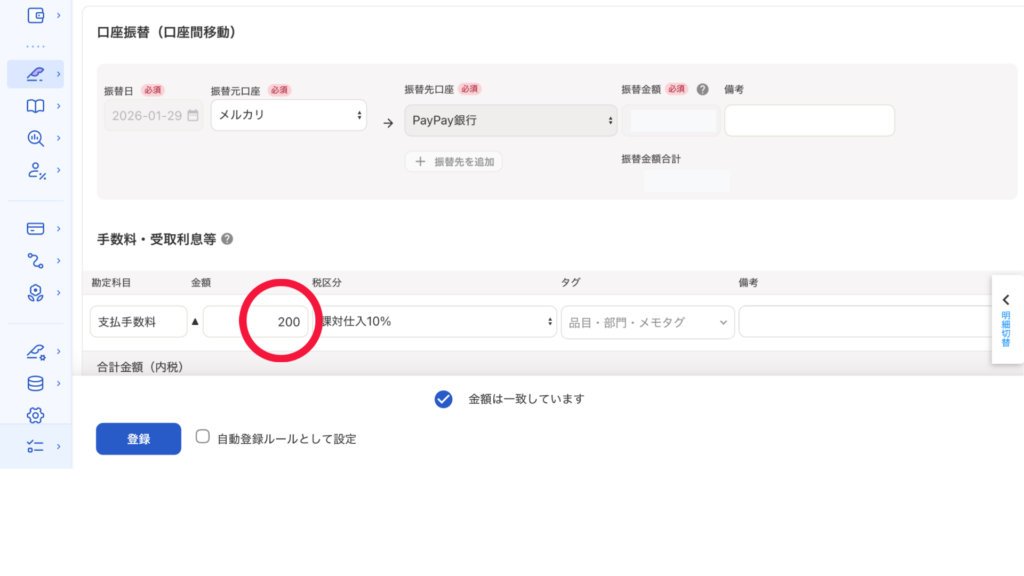Click the wallet icon in the sidebar

(36, 16)
